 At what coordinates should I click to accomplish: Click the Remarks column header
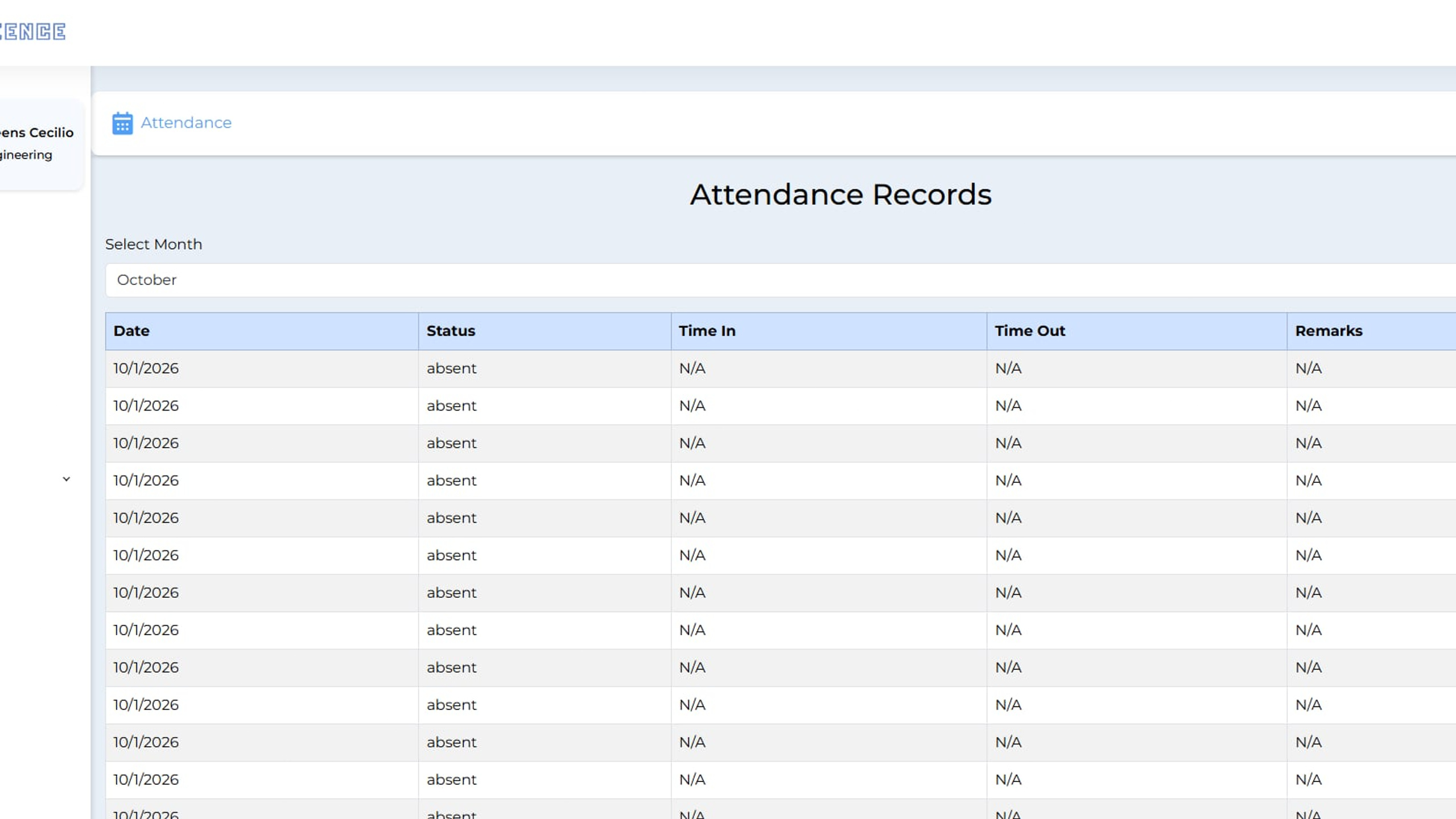pyautogui.click(x=1371, y=331)
